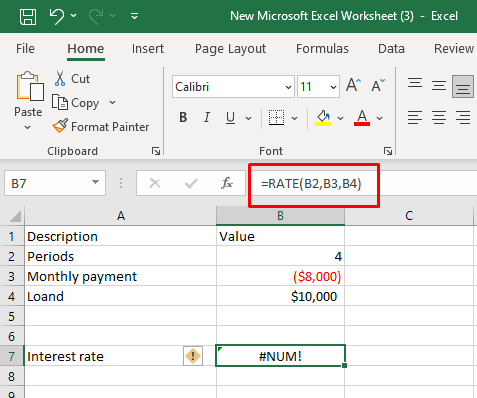Open Customize Quick Access Toolbar menu
The height and width of the screenshot is (398, 477).
[x=135, y=16]
